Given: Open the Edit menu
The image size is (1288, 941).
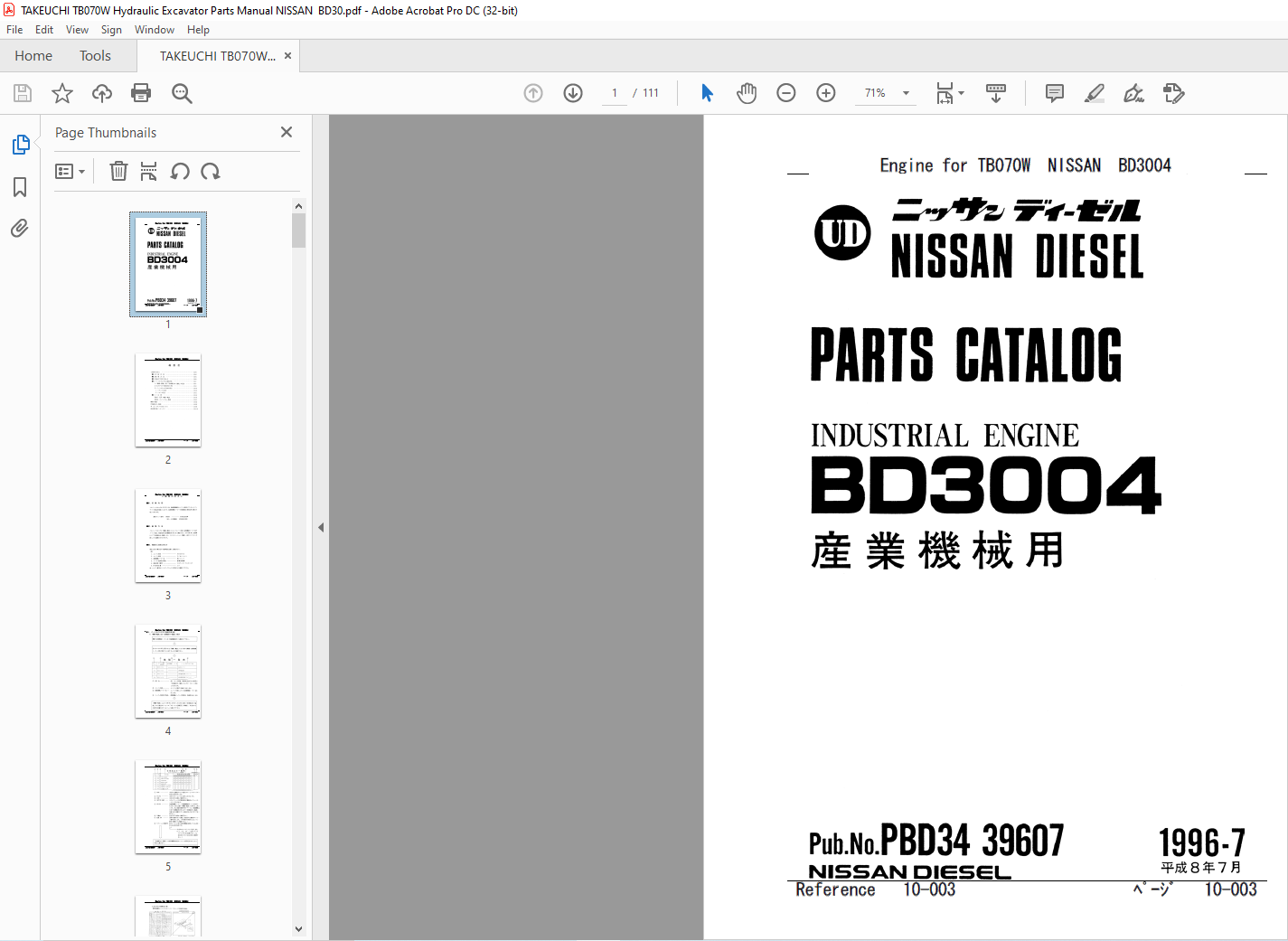Looking at the screenshot, I should (x=44, y=30).
